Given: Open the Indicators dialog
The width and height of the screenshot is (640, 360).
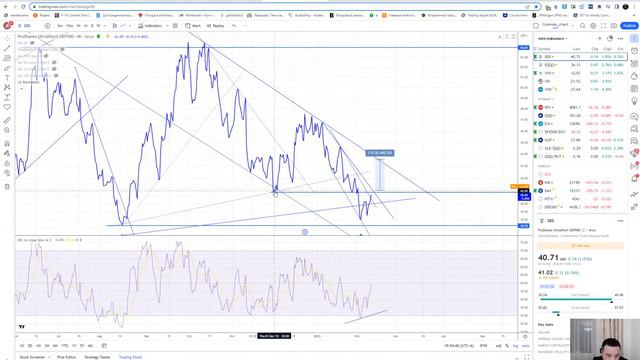Looking at the screenshot, I should pos(150,26).
